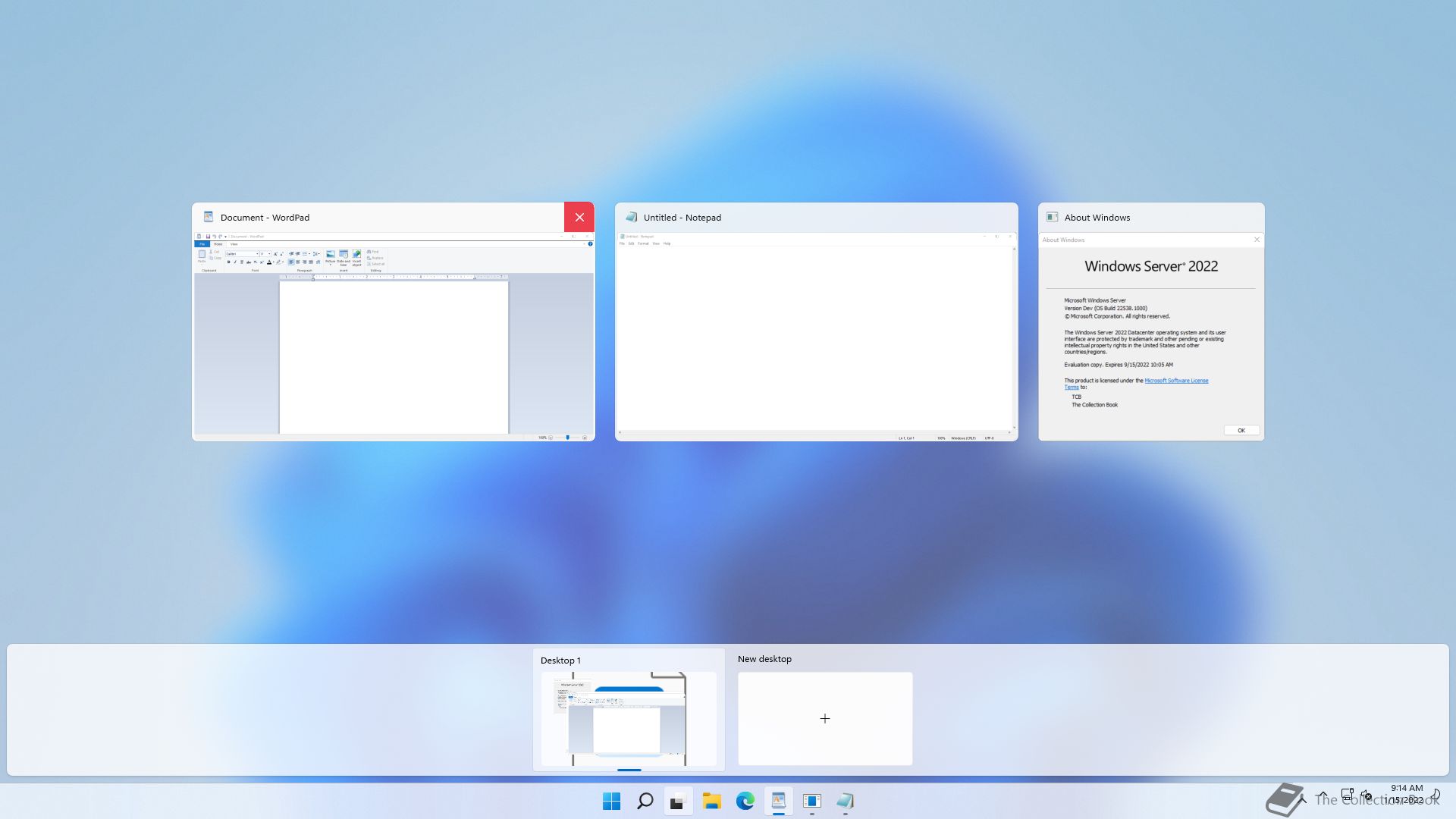
Task: Close the Document - WordPad window preview
Action: tap(579, 217)
